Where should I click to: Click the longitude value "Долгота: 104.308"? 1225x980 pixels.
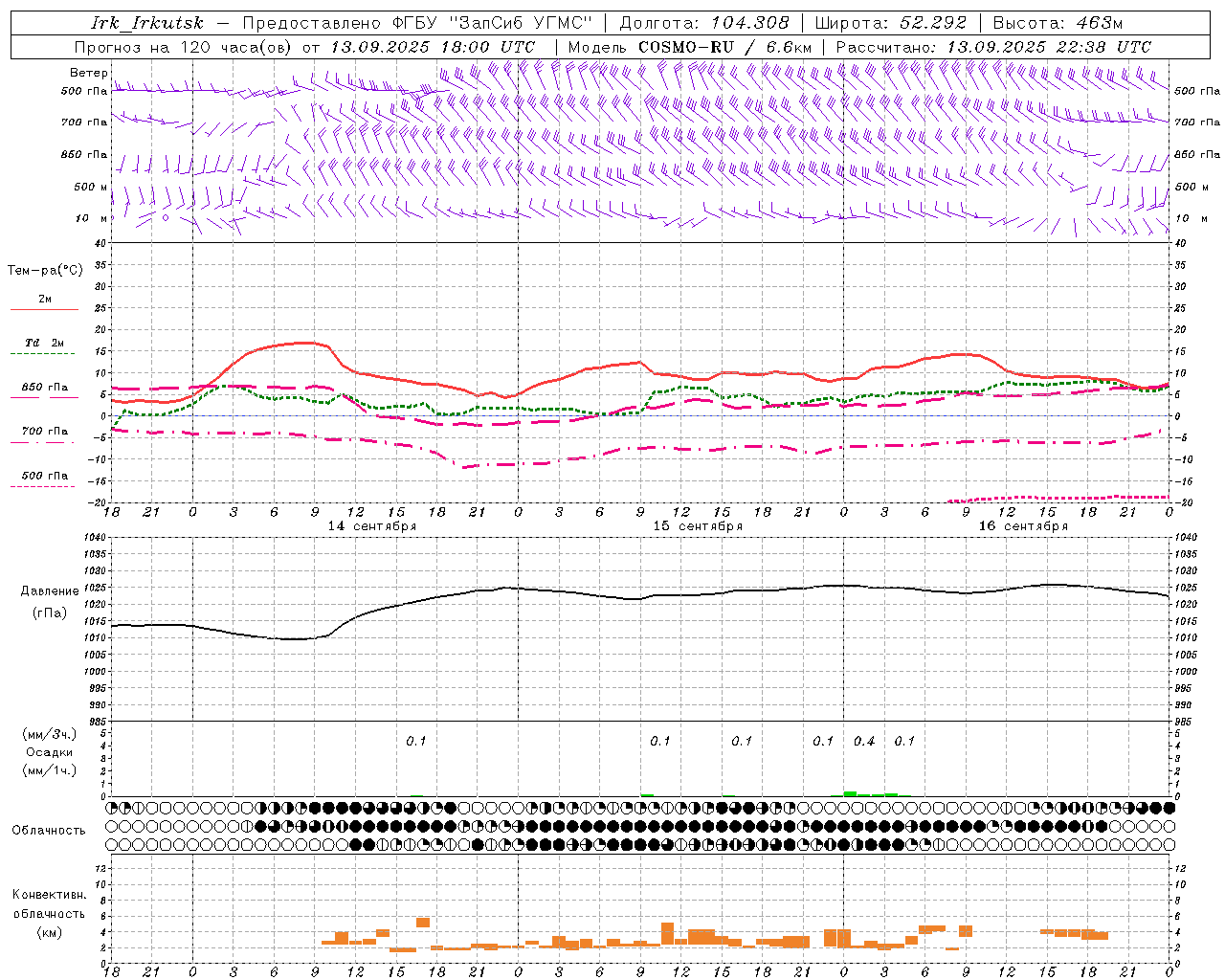coord(704,23)
